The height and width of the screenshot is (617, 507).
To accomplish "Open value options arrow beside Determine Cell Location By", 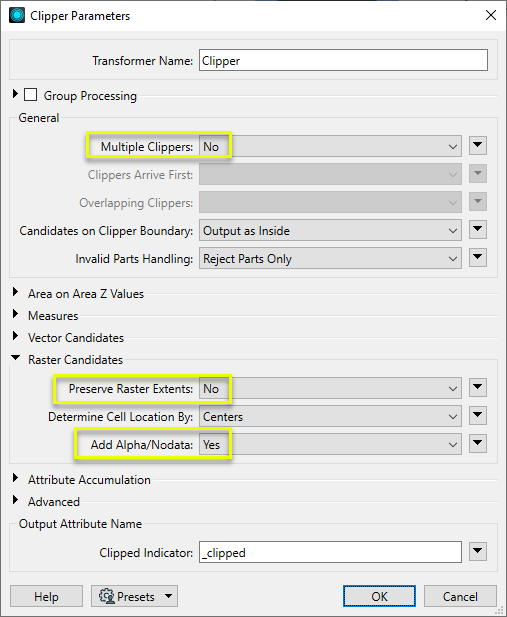I will tap(478, 416).
